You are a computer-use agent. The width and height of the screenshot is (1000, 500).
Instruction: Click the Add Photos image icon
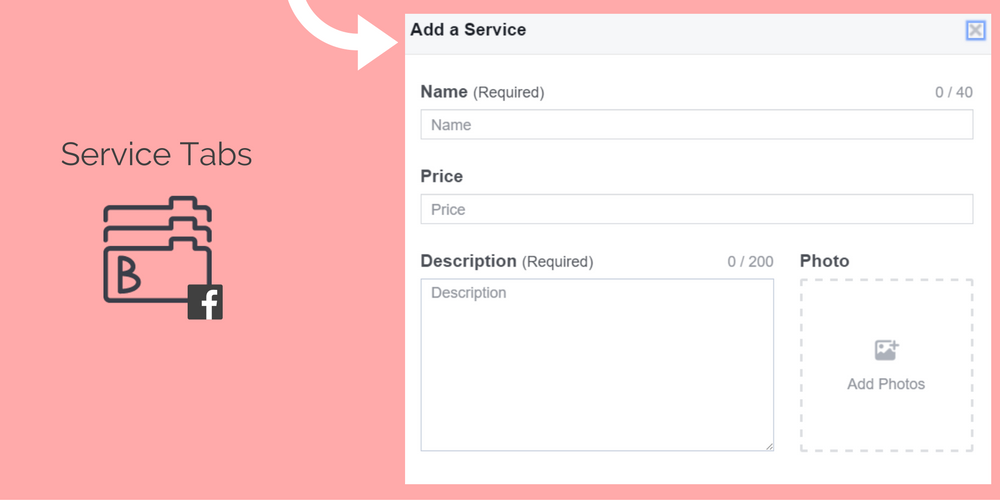click(x=886, y=350)
